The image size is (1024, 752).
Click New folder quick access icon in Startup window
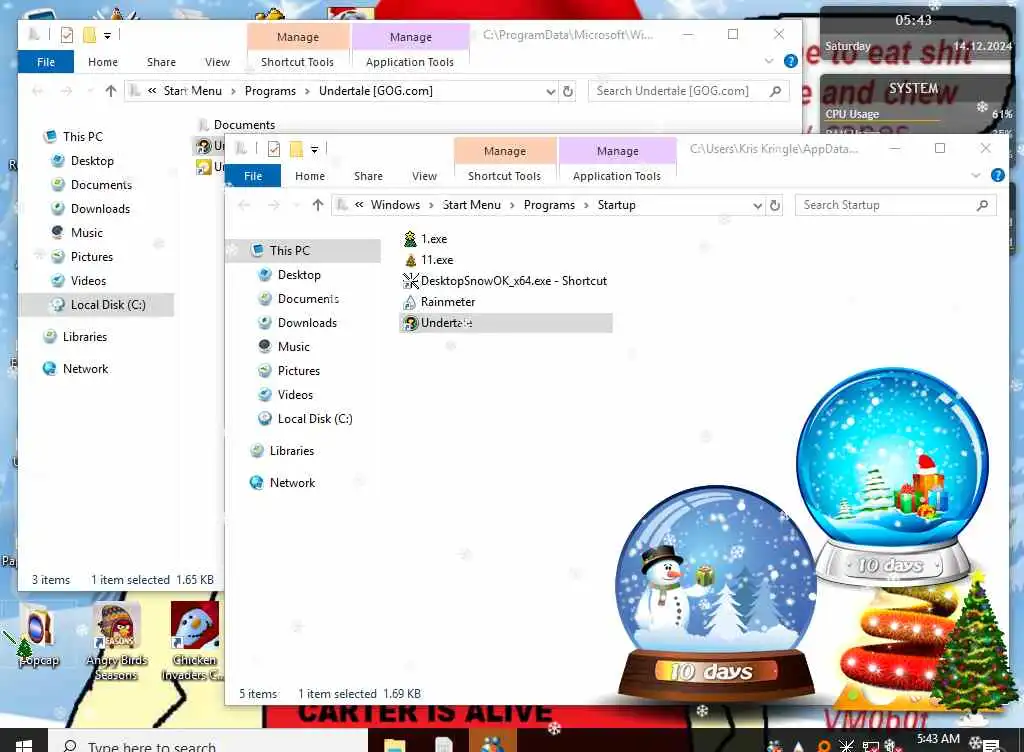pos(296,149)
